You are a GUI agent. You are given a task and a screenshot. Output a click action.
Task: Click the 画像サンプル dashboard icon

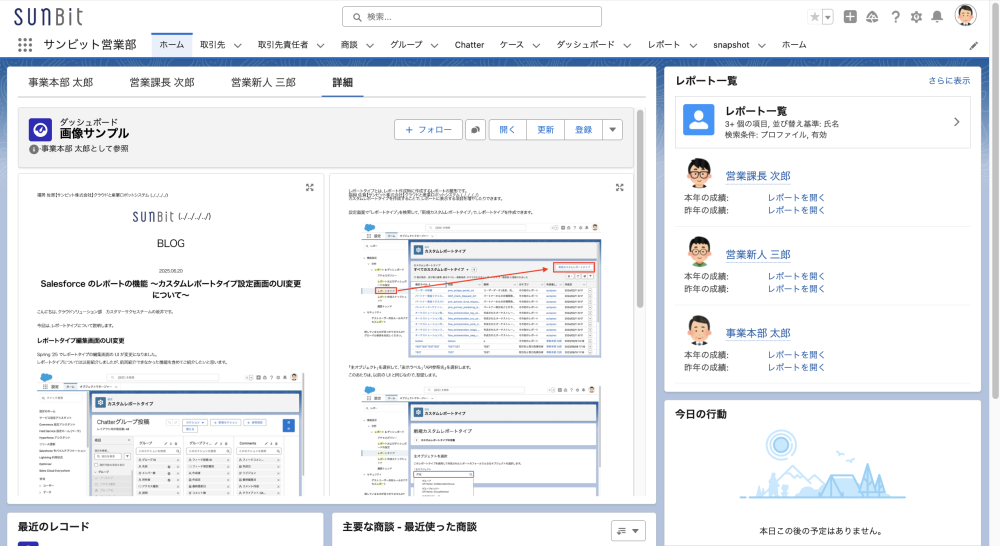pyautogui.click(x=40, y=129)
